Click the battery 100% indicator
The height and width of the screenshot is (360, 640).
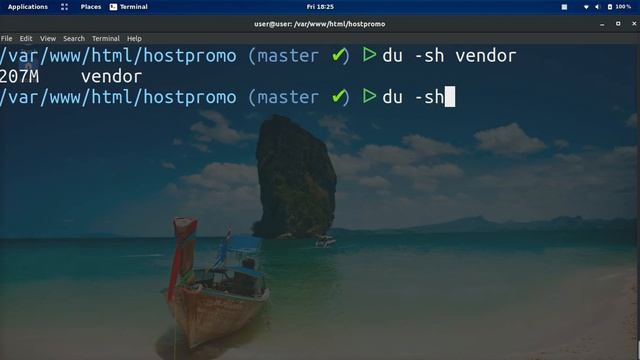(x=619, y=7)
